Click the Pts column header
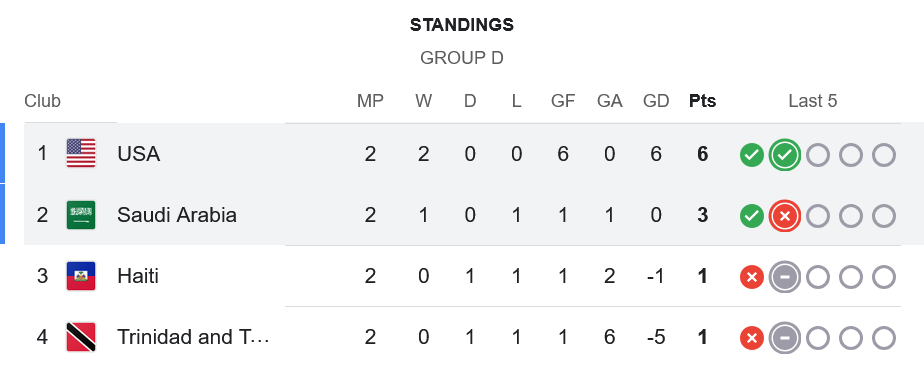The width and height of the screenshot is (924, 384). 702,101
